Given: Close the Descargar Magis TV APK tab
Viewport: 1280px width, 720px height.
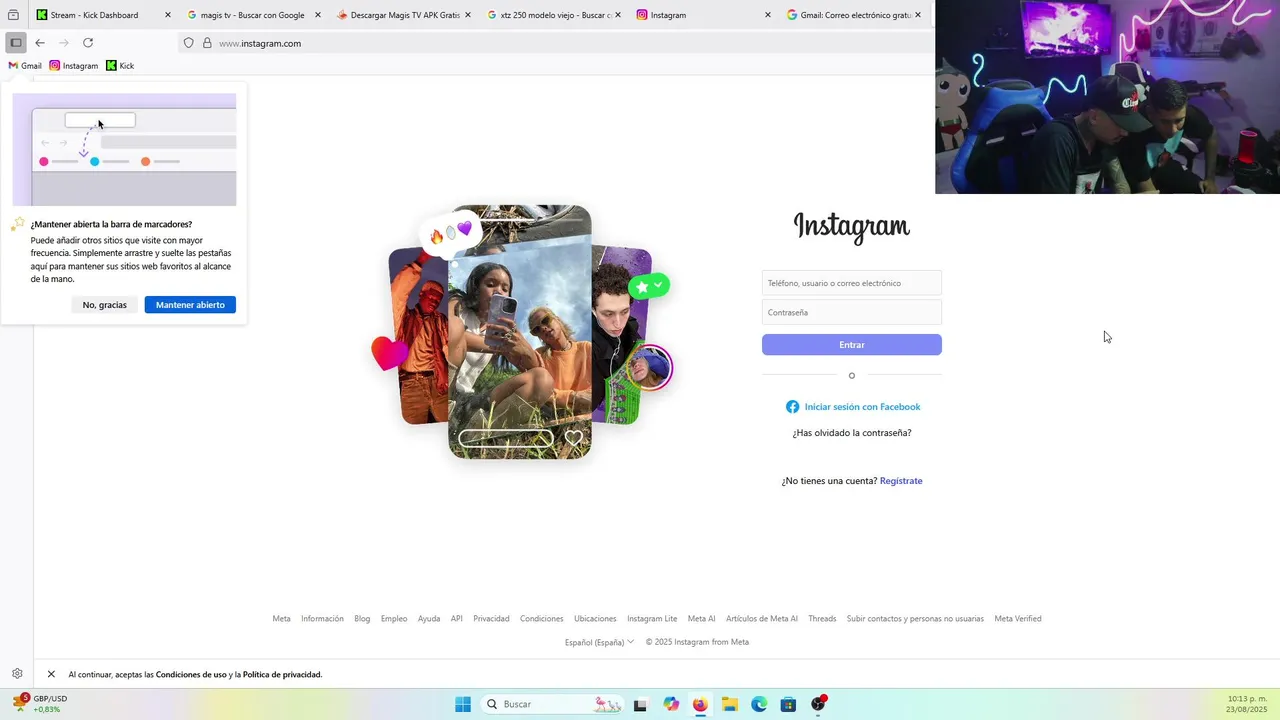Looking at the screenshot, I should (x=467, y=15).
